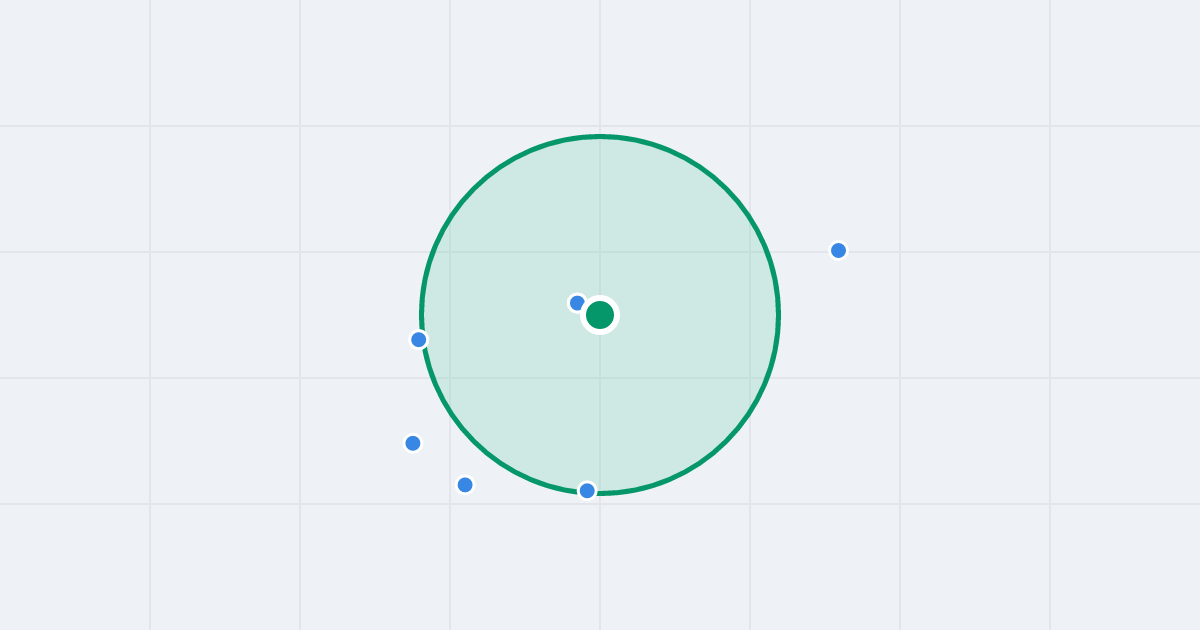The image size is (1200, 630).
Task: Click the blue dot on the circle's left edge
Action: coord(419,340)
